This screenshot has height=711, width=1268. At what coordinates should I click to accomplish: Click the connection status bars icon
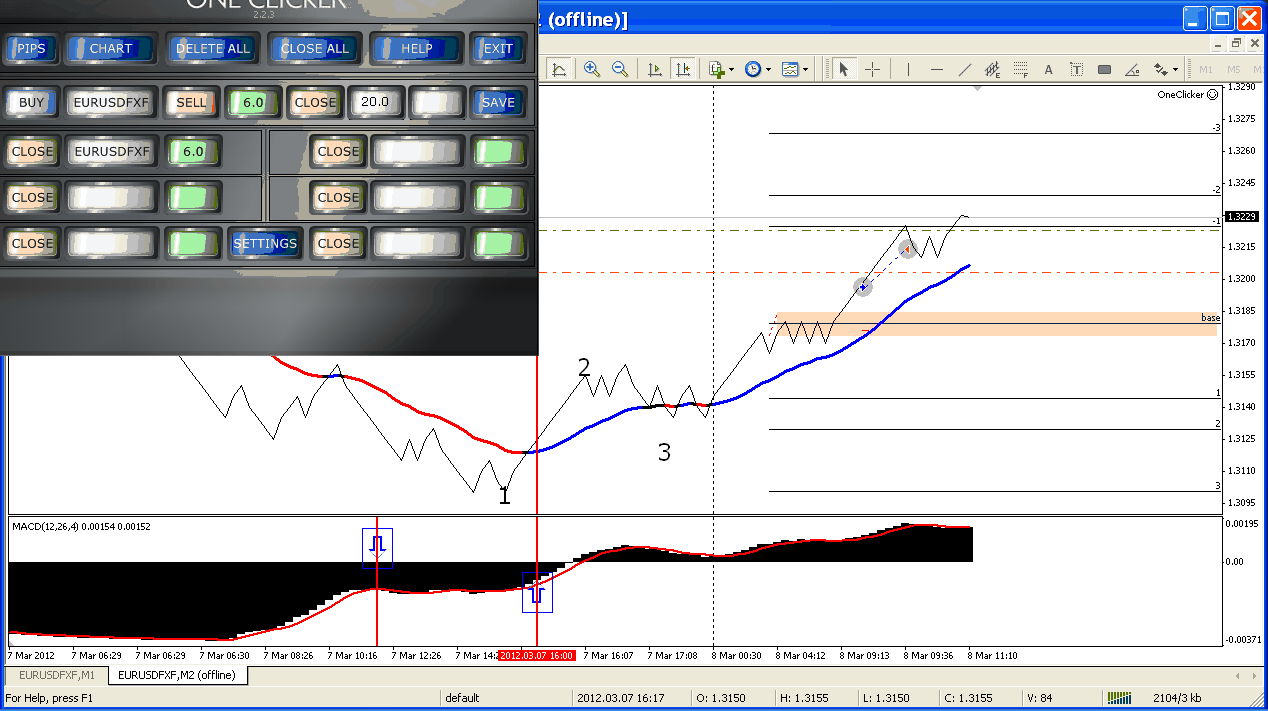coord(1120,697)
